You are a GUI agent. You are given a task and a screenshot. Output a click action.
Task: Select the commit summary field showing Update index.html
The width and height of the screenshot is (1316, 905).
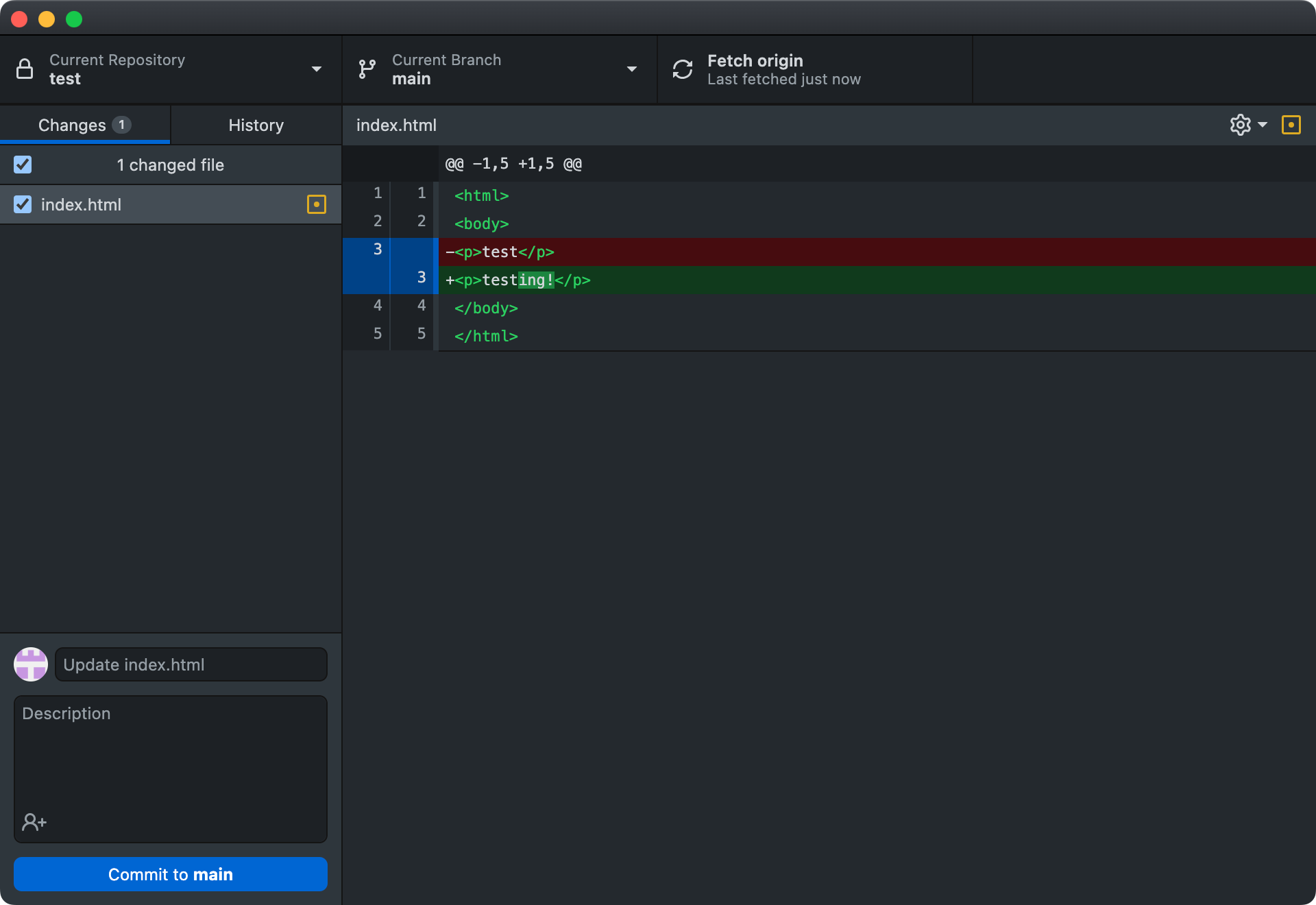pyautogui.click(x=191, y=664)
